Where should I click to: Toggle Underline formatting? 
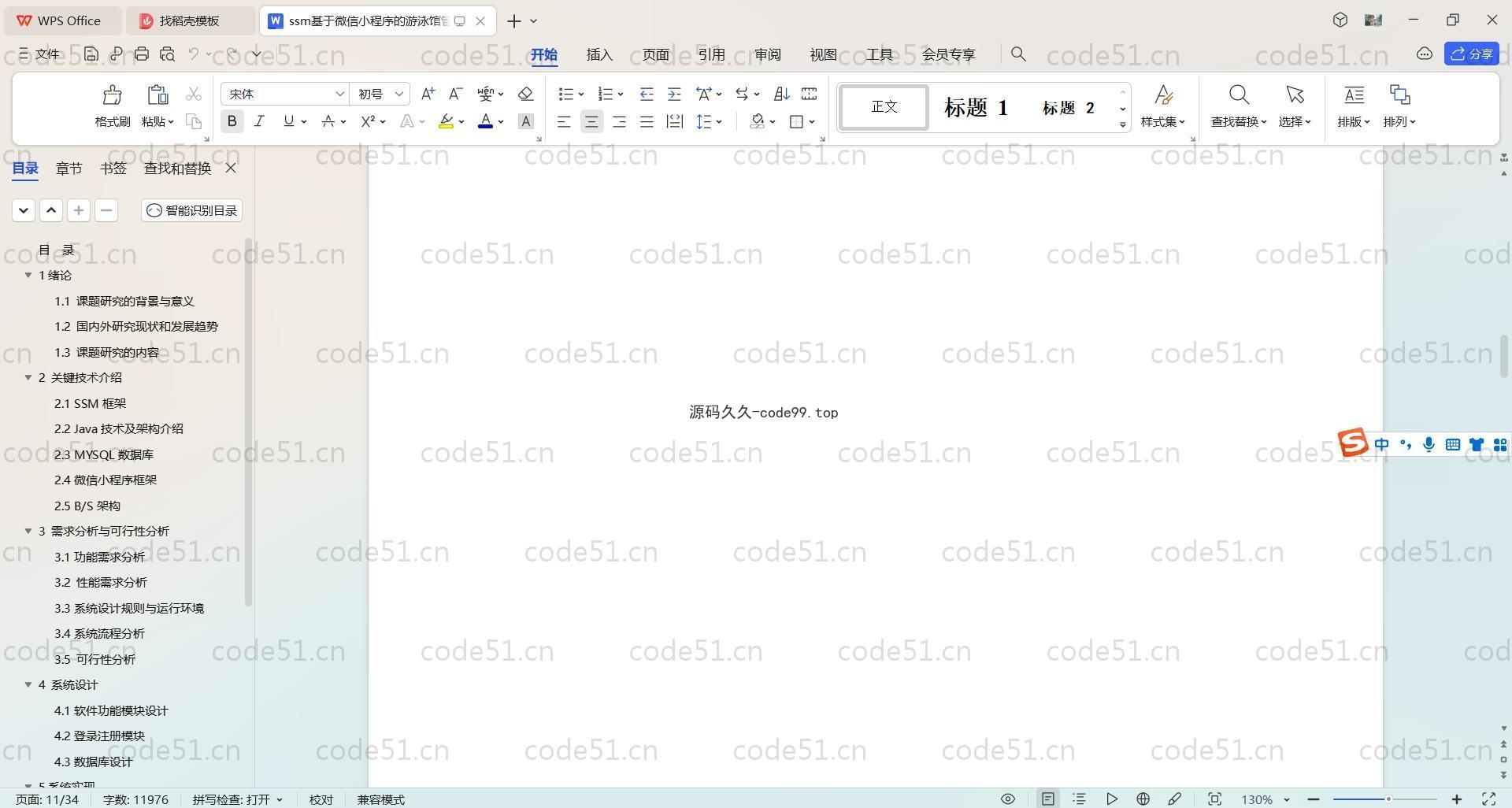pyautogui.click(x=289, y=121)
